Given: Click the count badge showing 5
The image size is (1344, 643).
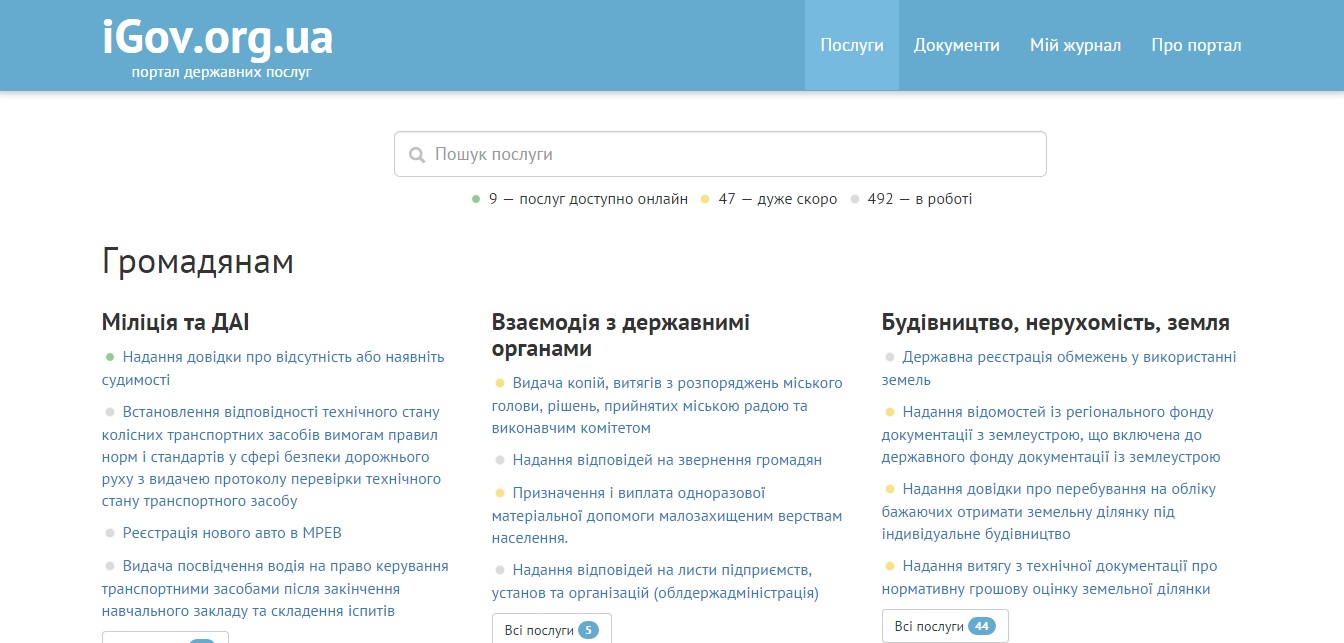Looking at the screenshot, I should [588, 629].
